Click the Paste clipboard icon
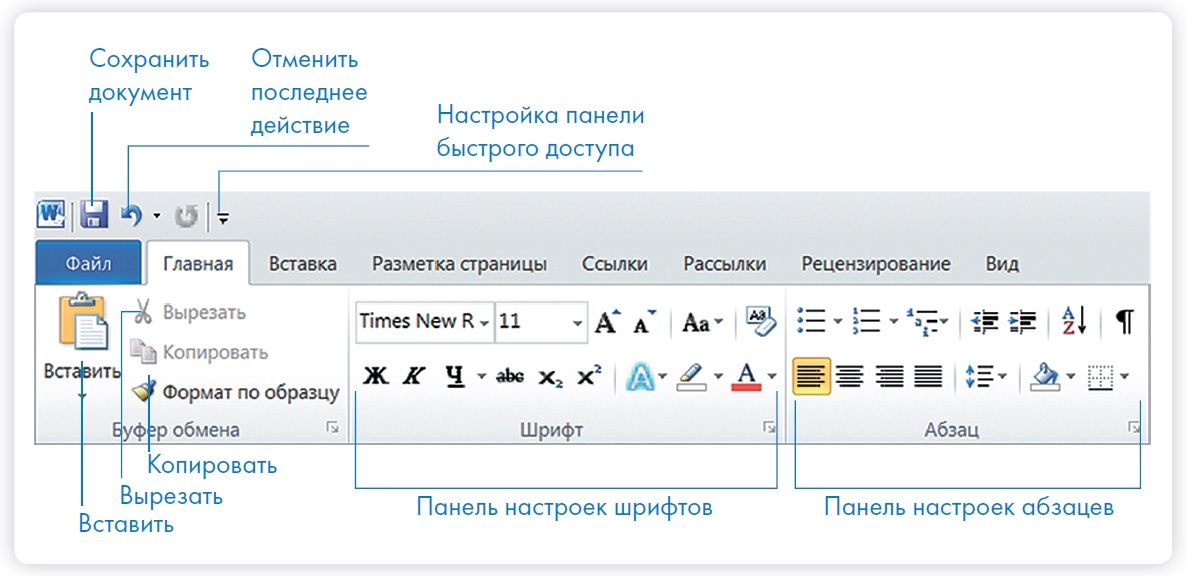This screenshot has width=1187, height=576. pyautogui.click(x=83, y=325)
